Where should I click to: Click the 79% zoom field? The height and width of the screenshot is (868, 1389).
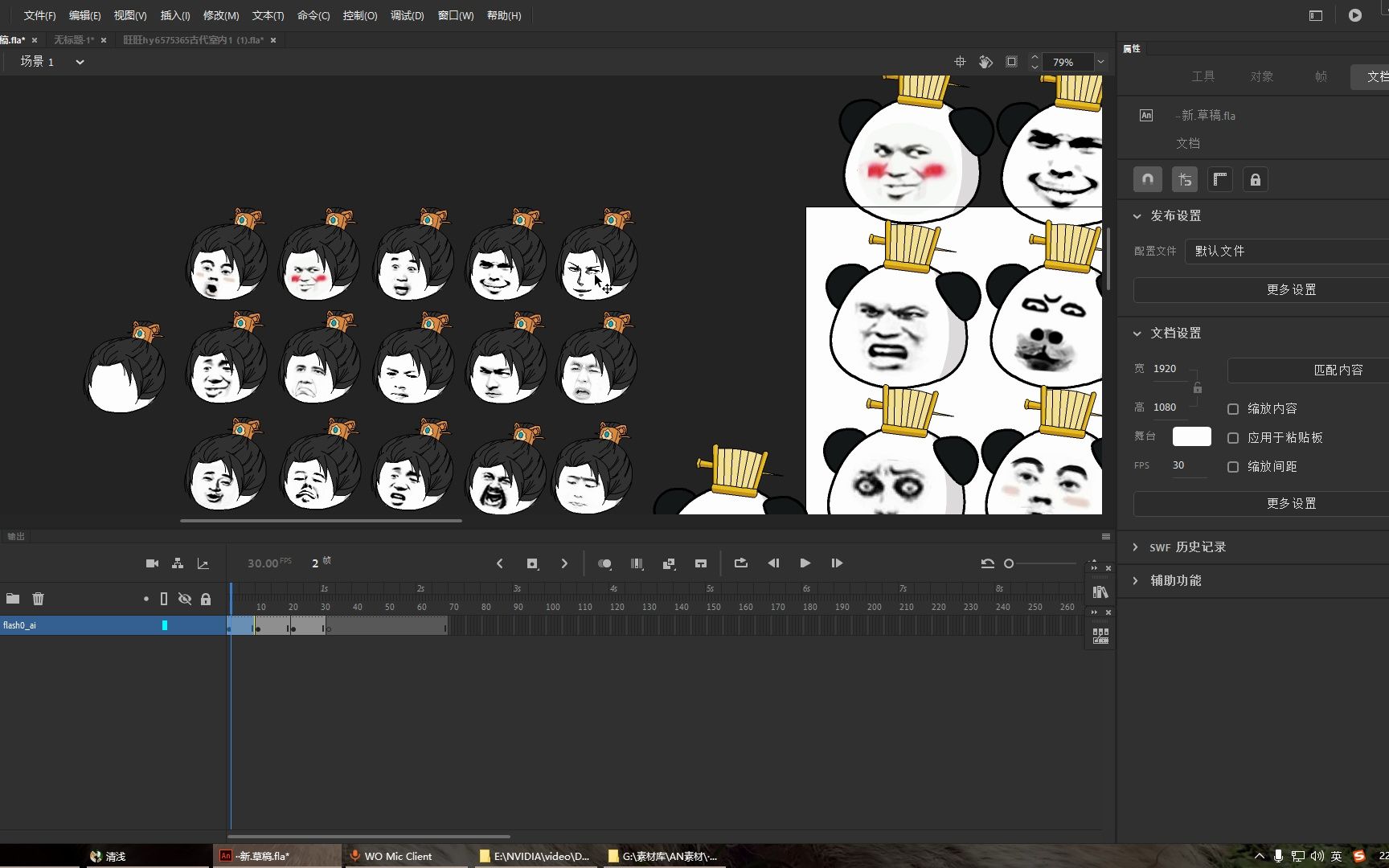point(1067,62)
